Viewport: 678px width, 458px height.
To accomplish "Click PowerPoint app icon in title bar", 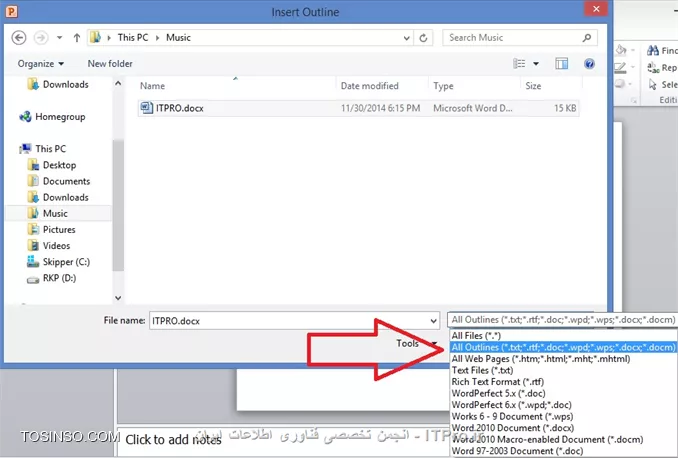I will click(12, 11).
